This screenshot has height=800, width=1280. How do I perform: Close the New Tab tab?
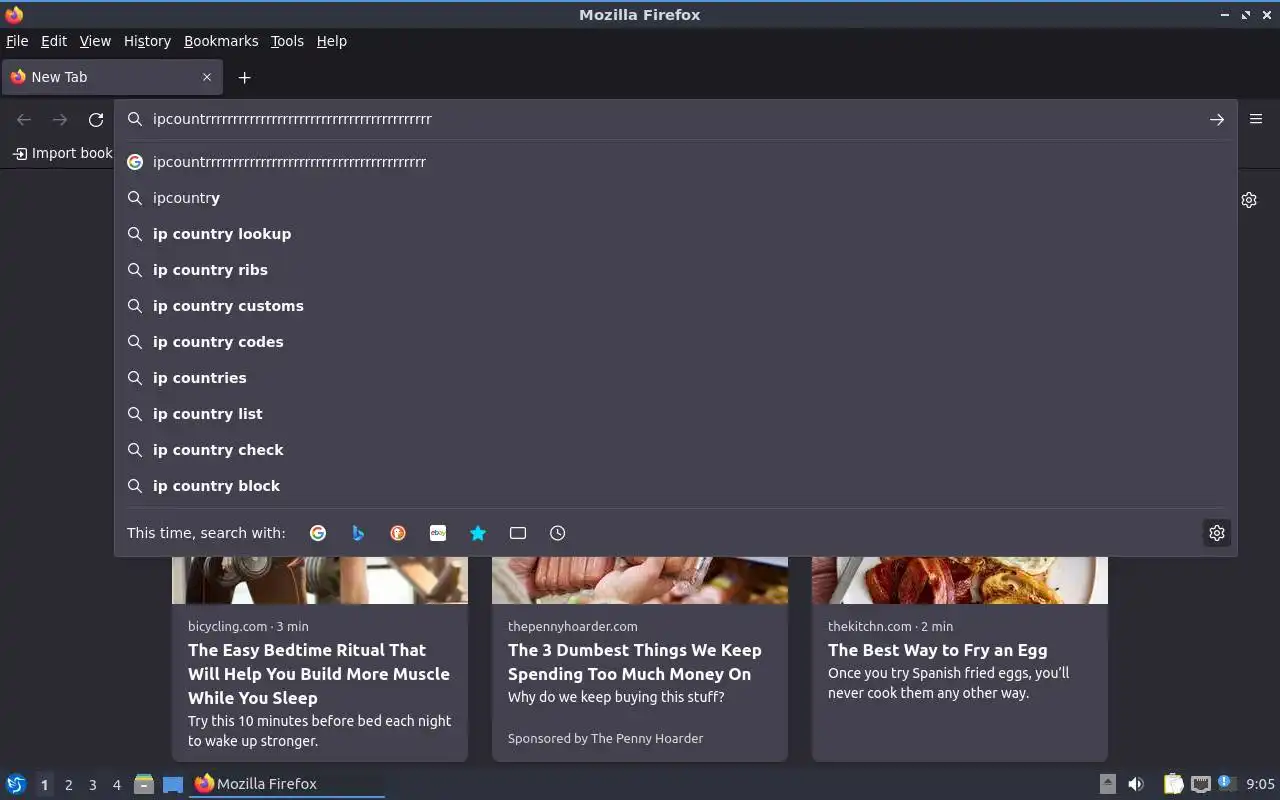point(207,77)
